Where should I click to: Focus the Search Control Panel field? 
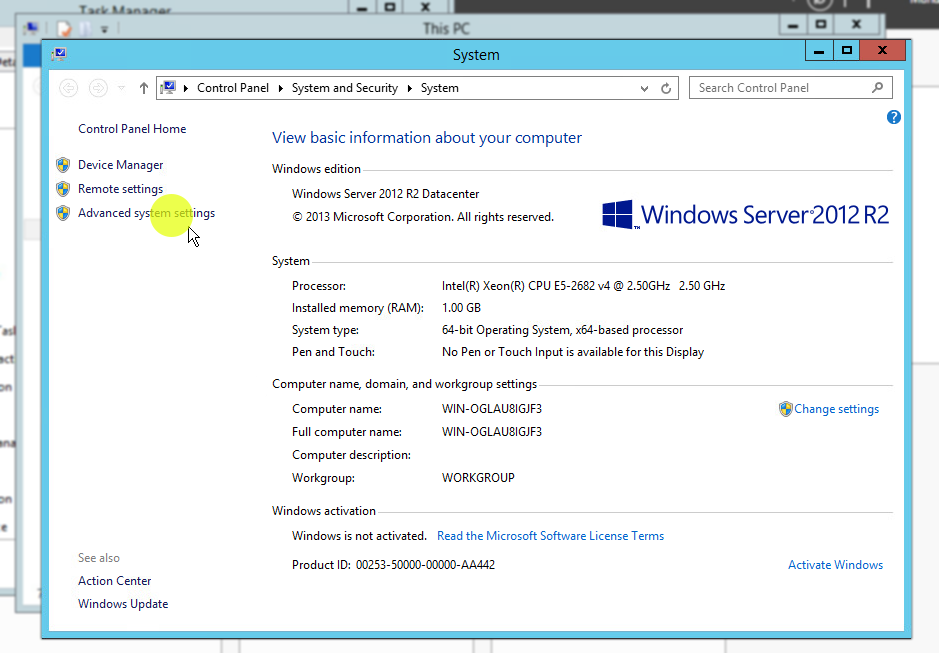point(780,88)
